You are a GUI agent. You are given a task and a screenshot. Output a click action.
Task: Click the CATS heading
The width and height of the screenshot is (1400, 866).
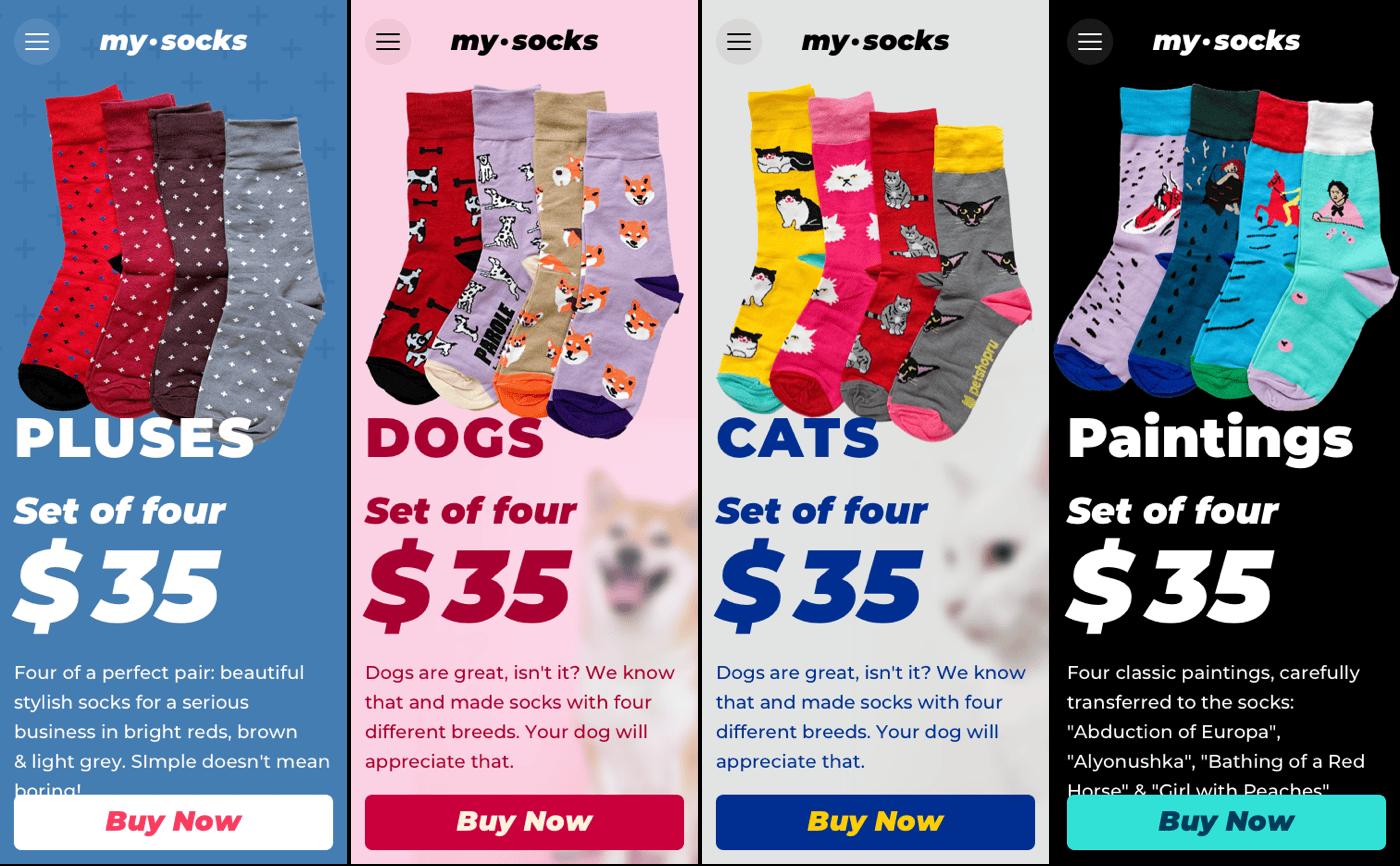(798, 437)
